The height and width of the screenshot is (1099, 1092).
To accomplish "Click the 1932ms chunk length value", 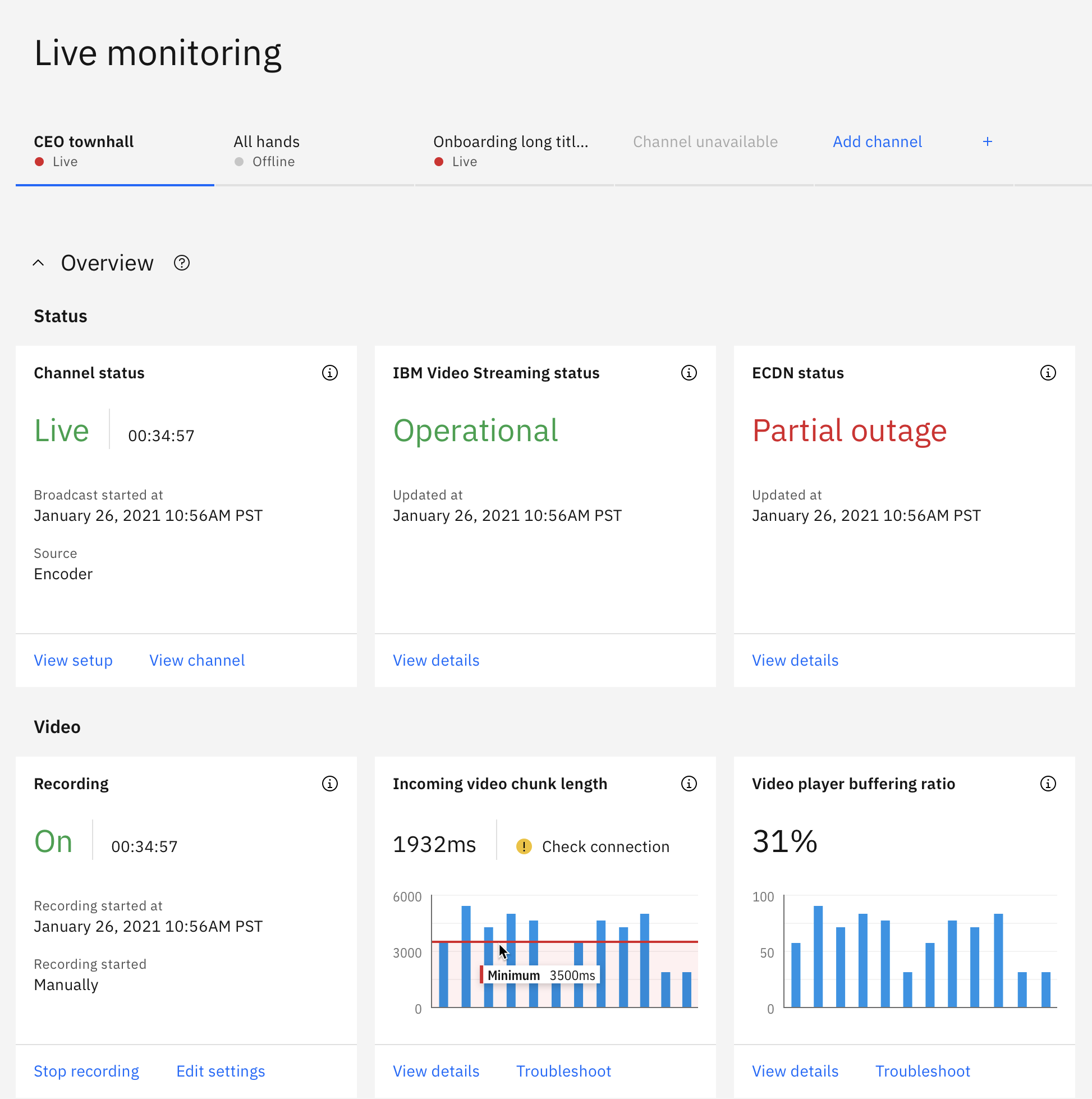I will (434, 845).
